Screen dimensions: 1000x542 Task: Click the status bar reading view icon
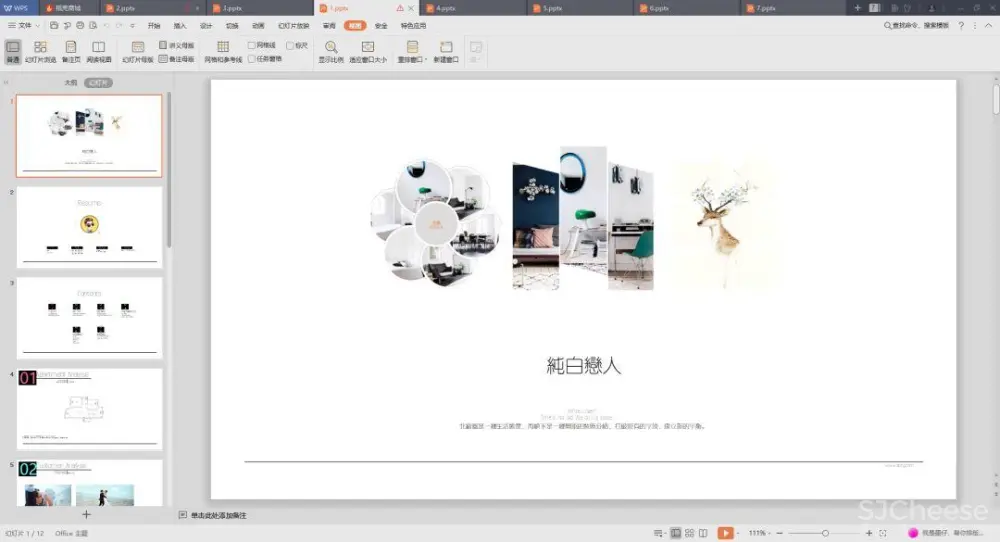(x=703, y=532)
